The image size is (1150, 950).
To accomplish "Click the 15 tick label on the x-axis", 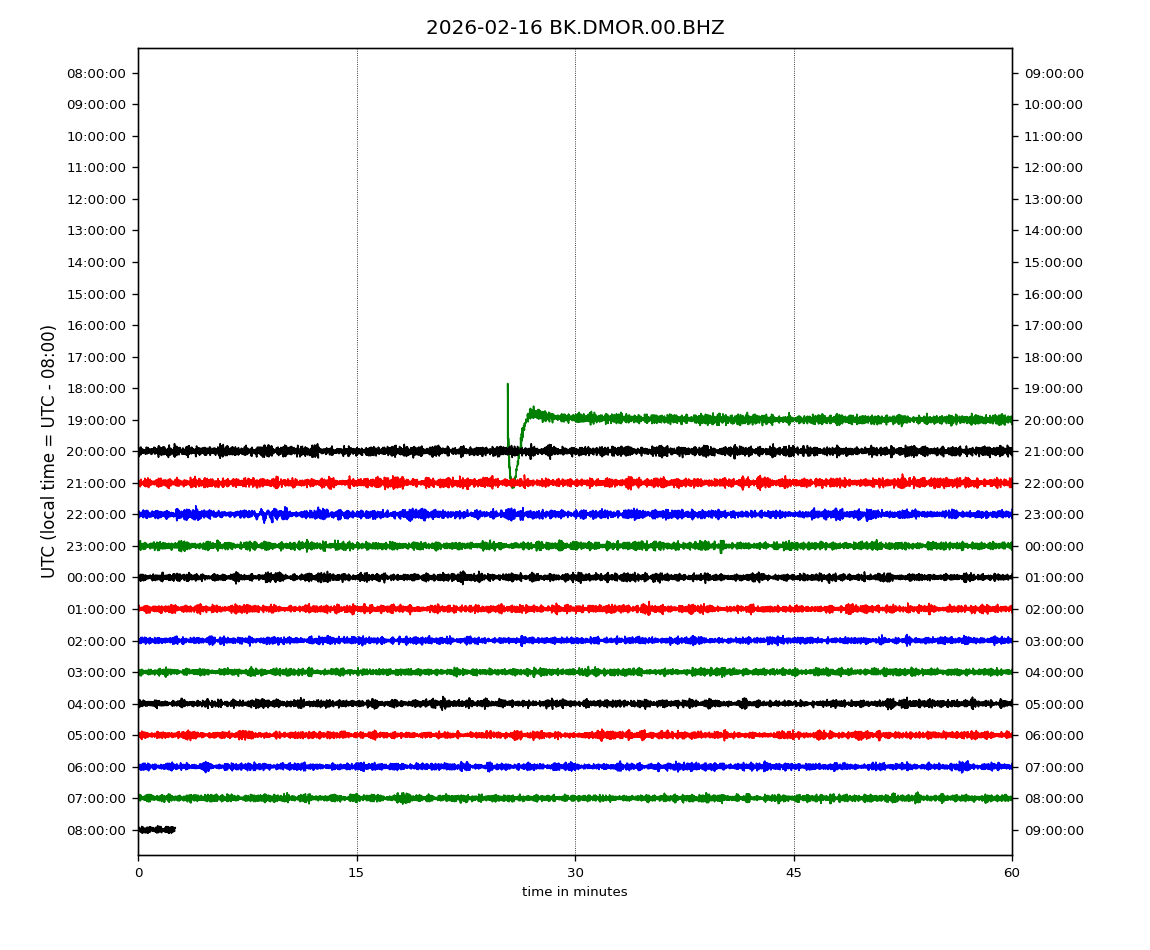I will (x=357, y=873).
